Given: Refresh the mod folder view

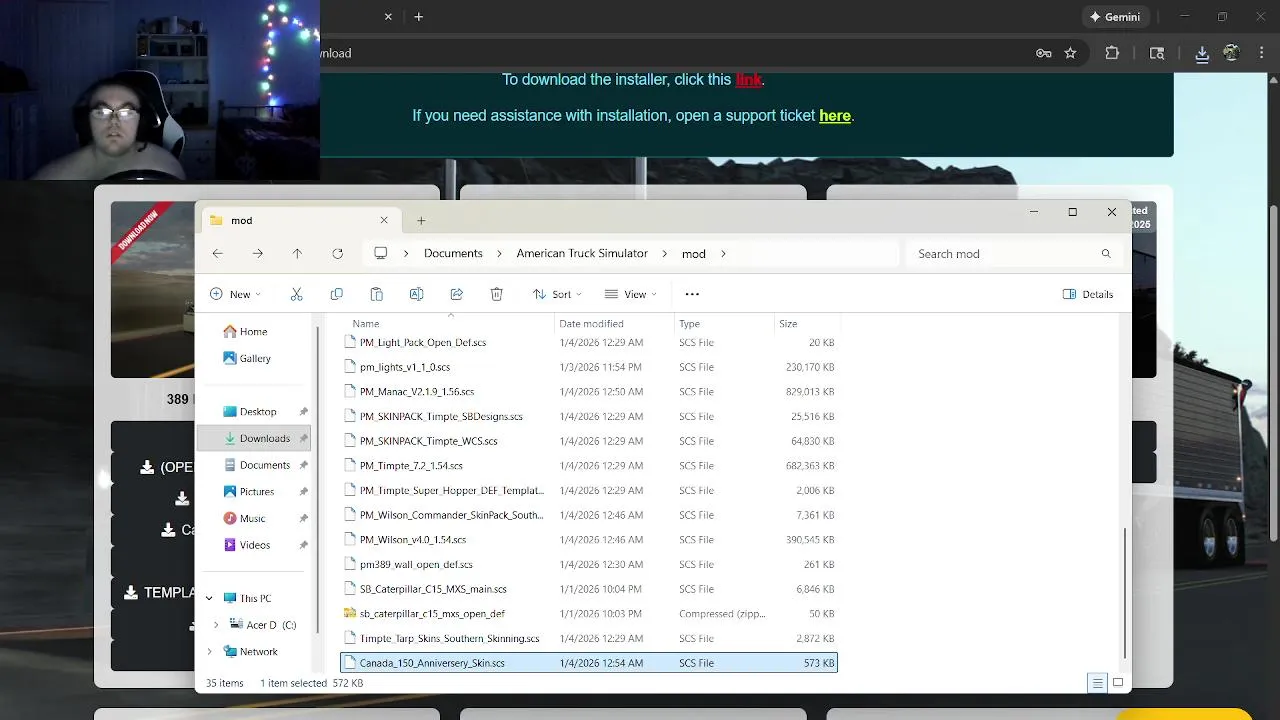Looking at the screenshot, I should (x=337, y=254).
